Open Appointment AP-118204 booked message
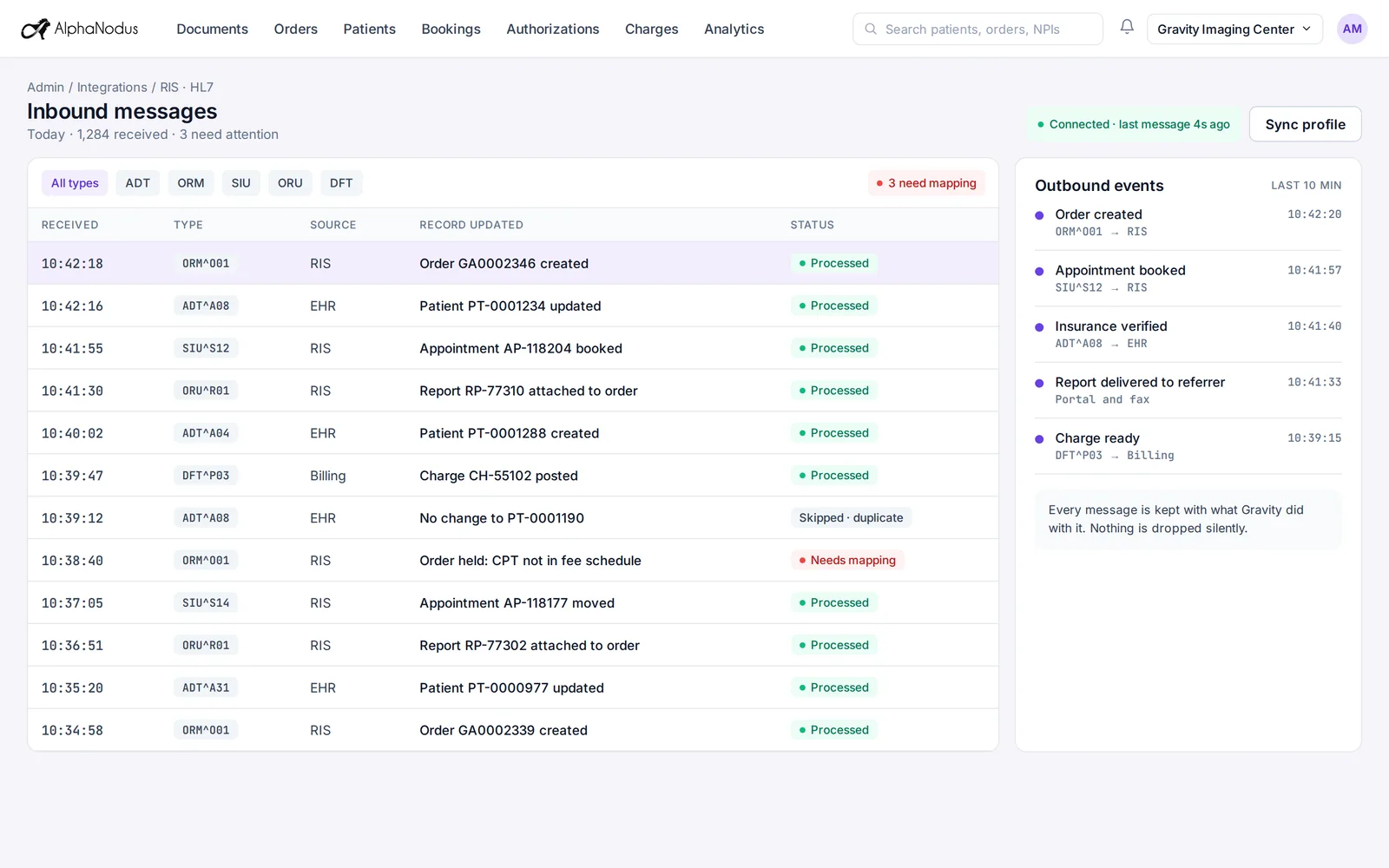Image resolution: width=1389 pixels, height=868 pixels. point(513,348)
